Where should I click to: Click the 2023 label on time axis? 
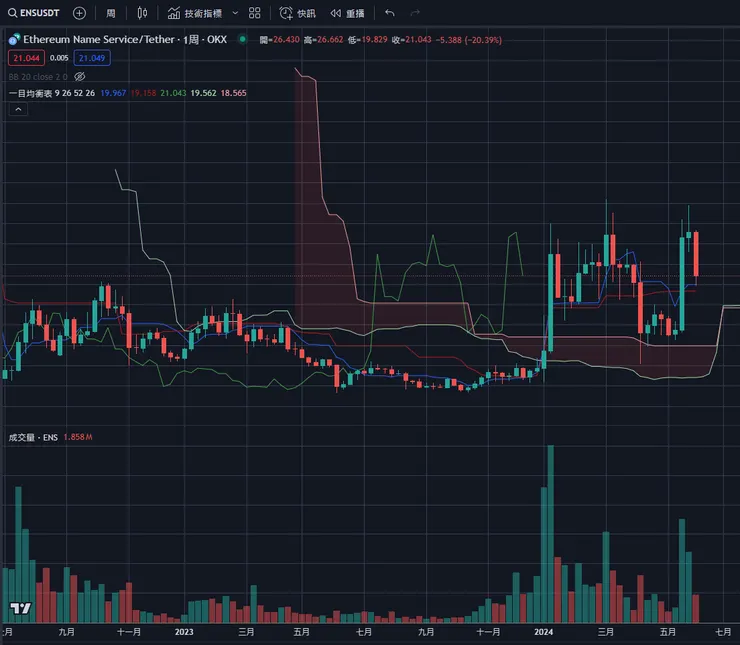point(184,632)
